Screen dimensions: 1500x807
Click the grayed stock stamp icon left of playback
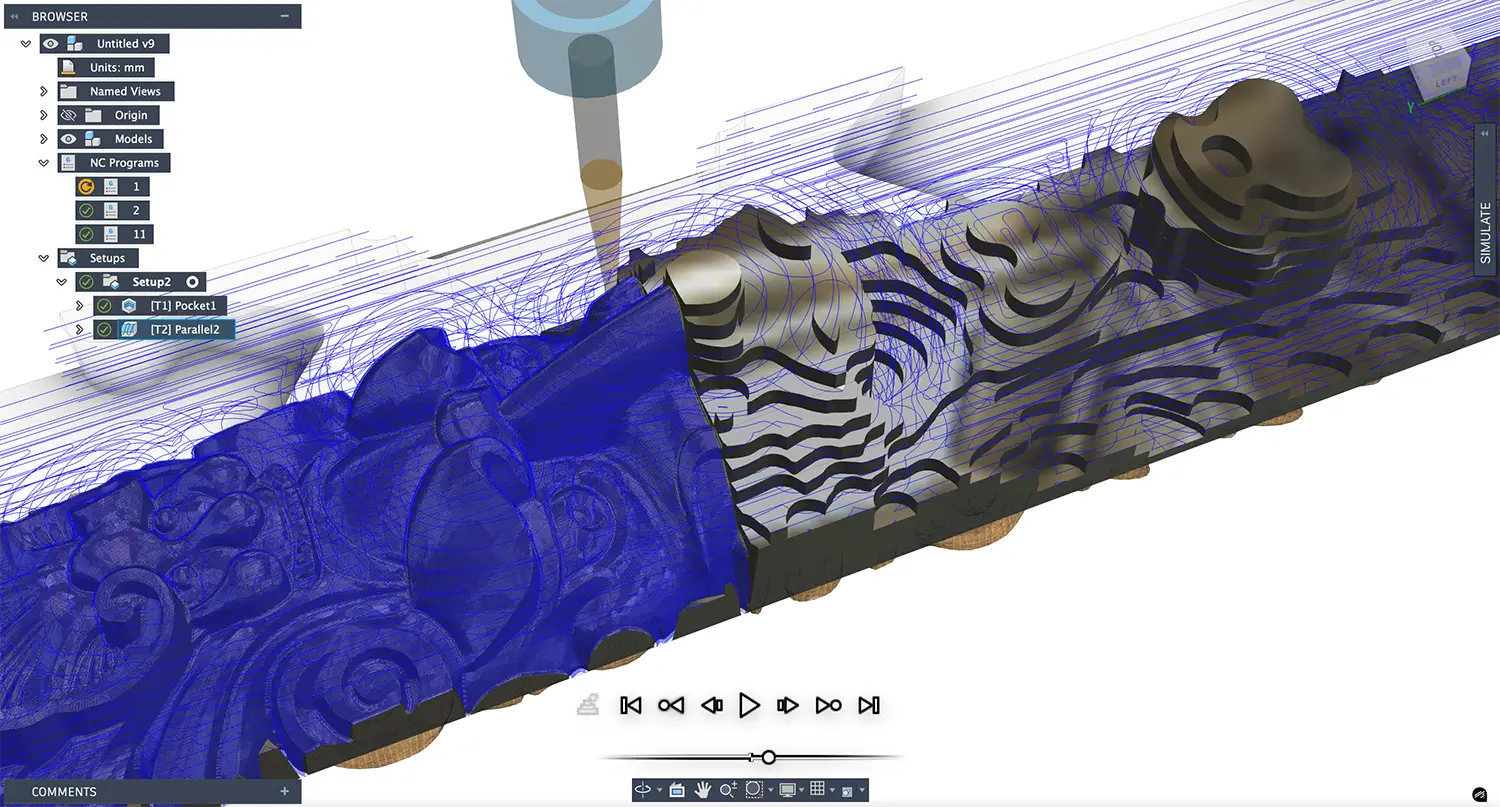click(x=588, y=705)
